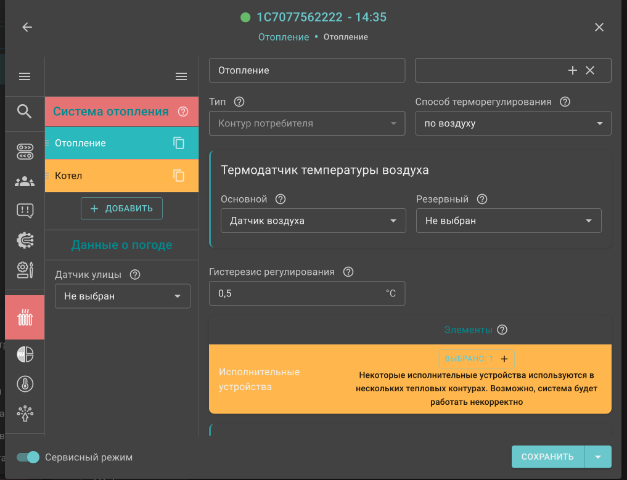This screenshot has height=480, width=627.
Task: Click the thermometer icon in the sidebar
Action: (x=25, y=383)
